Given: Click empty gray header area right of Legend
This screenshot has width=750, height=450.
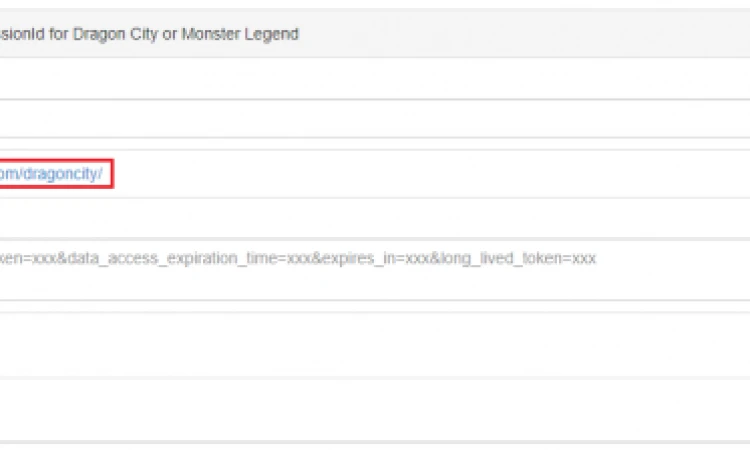Looking at the screenshot, I should (524, 33).
